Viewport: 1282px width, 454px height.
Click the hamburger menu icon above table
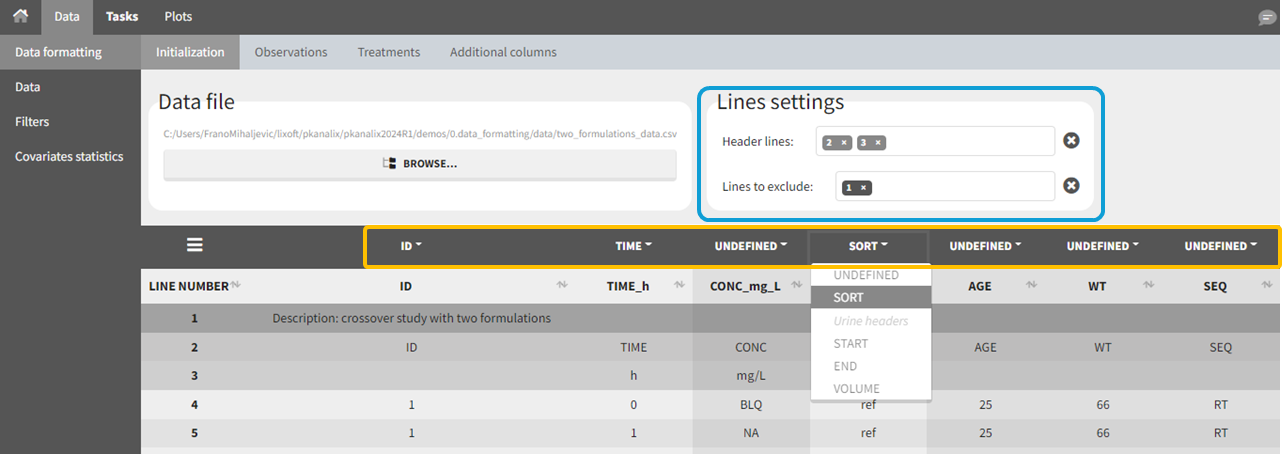point(194,245)
